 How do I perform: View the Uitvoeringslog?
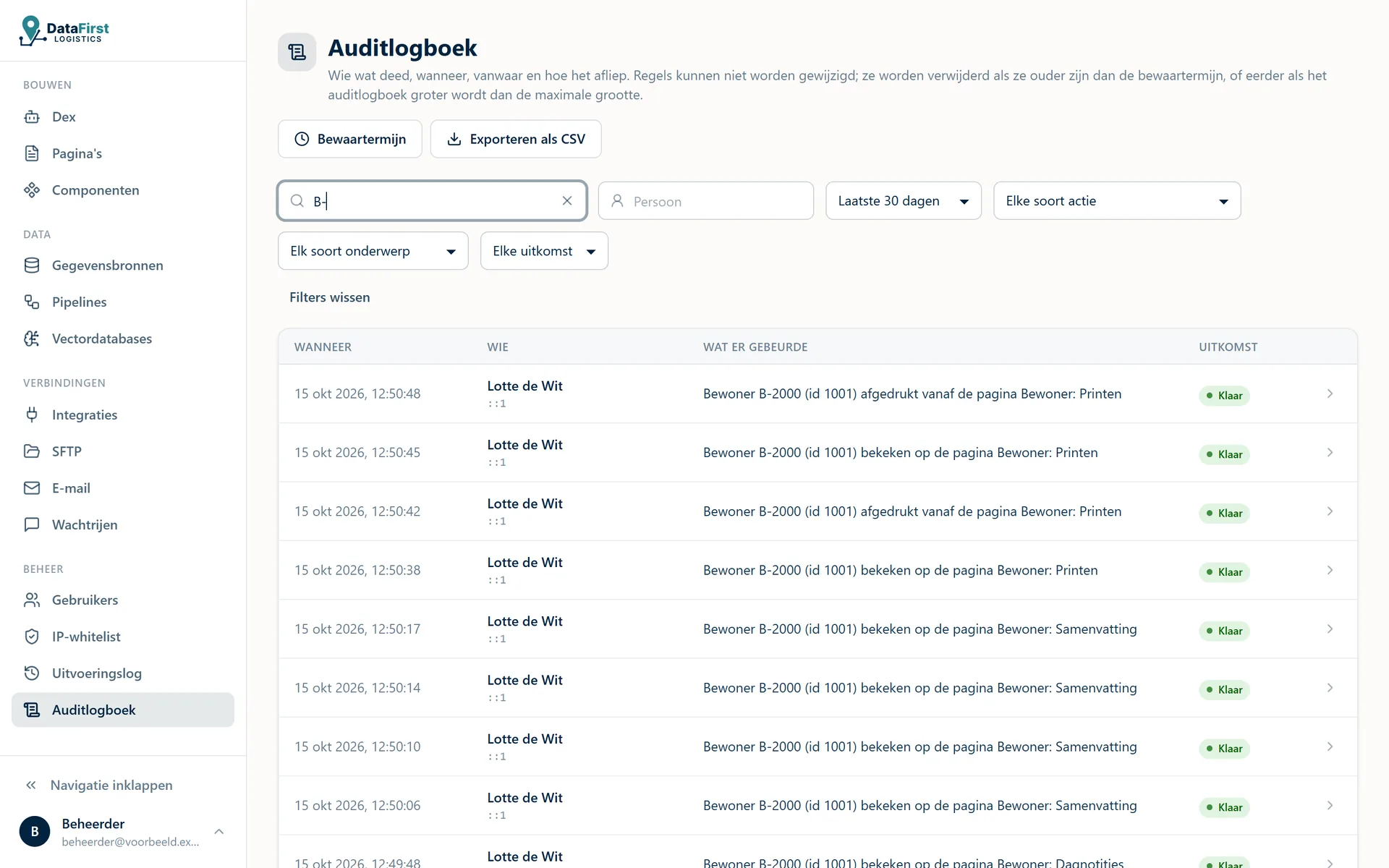[x=123, y=673]
